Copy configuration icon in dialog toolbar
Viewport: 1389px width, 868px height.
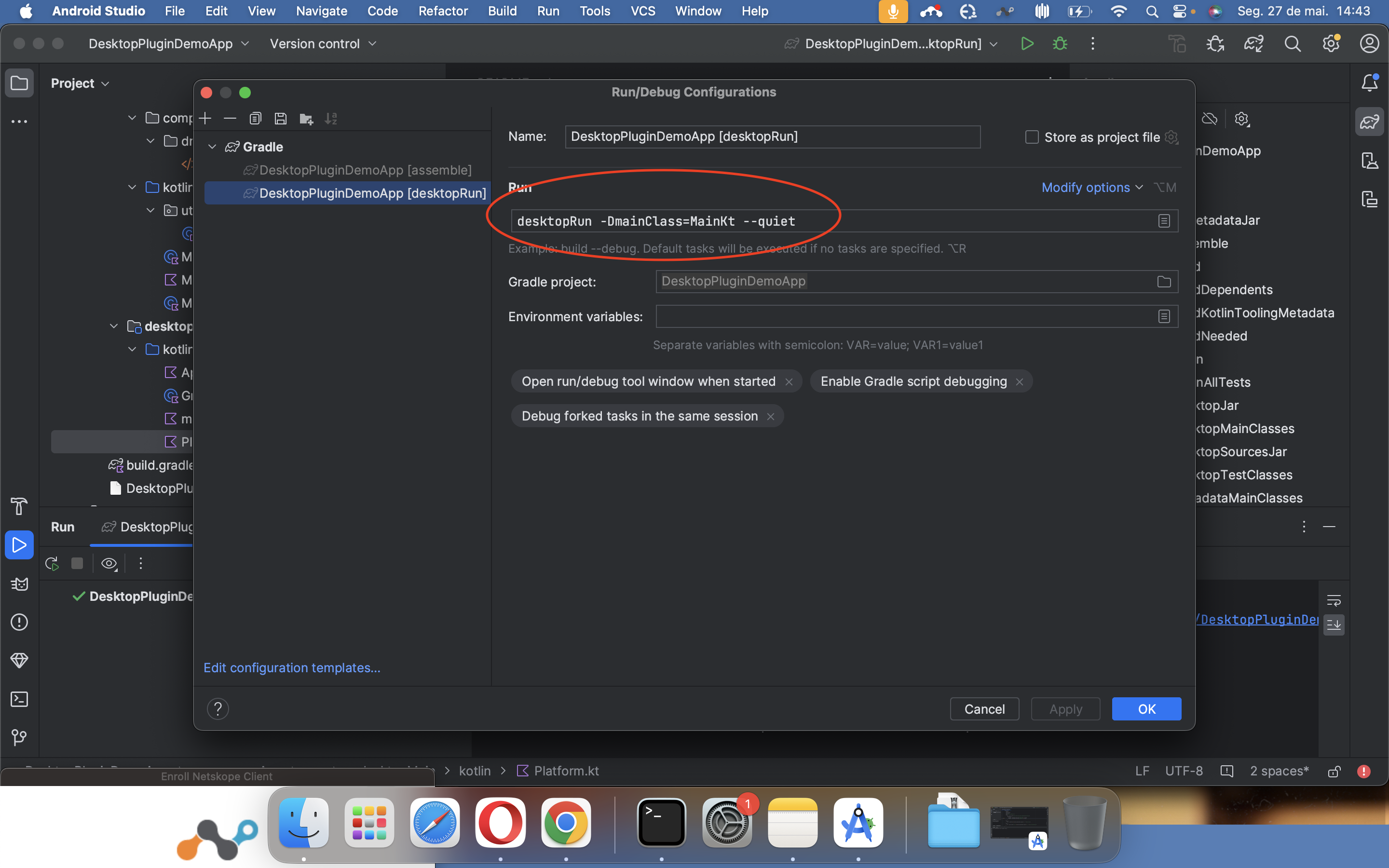coord(256,118)
